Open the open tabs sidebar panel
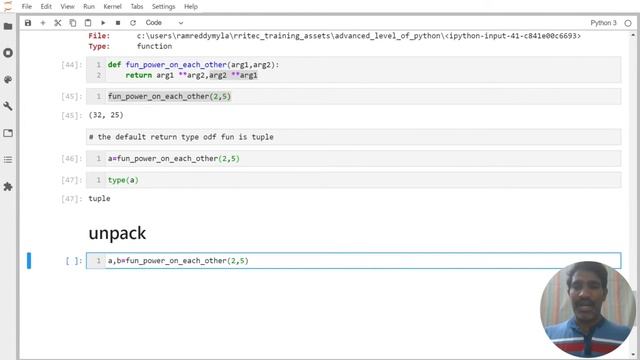Image resolution: width=640 pixels, height=360 pixels. click(x=8, y=133)
